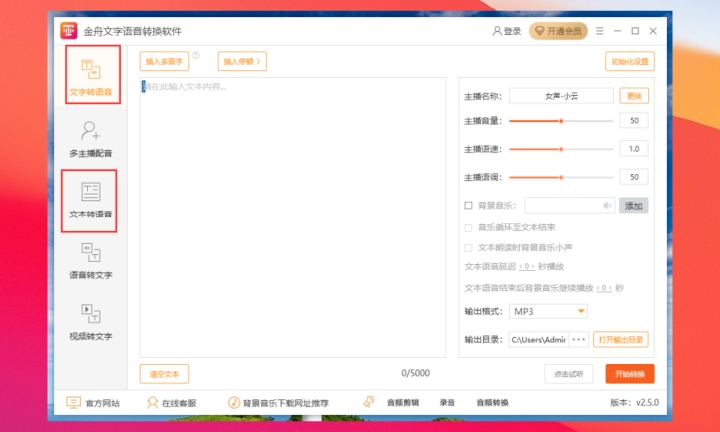The width and height of the screenshot is (720, 432).
Task: Click the 版本: v2.5.0 version text
Action: (x=634, y=403)
